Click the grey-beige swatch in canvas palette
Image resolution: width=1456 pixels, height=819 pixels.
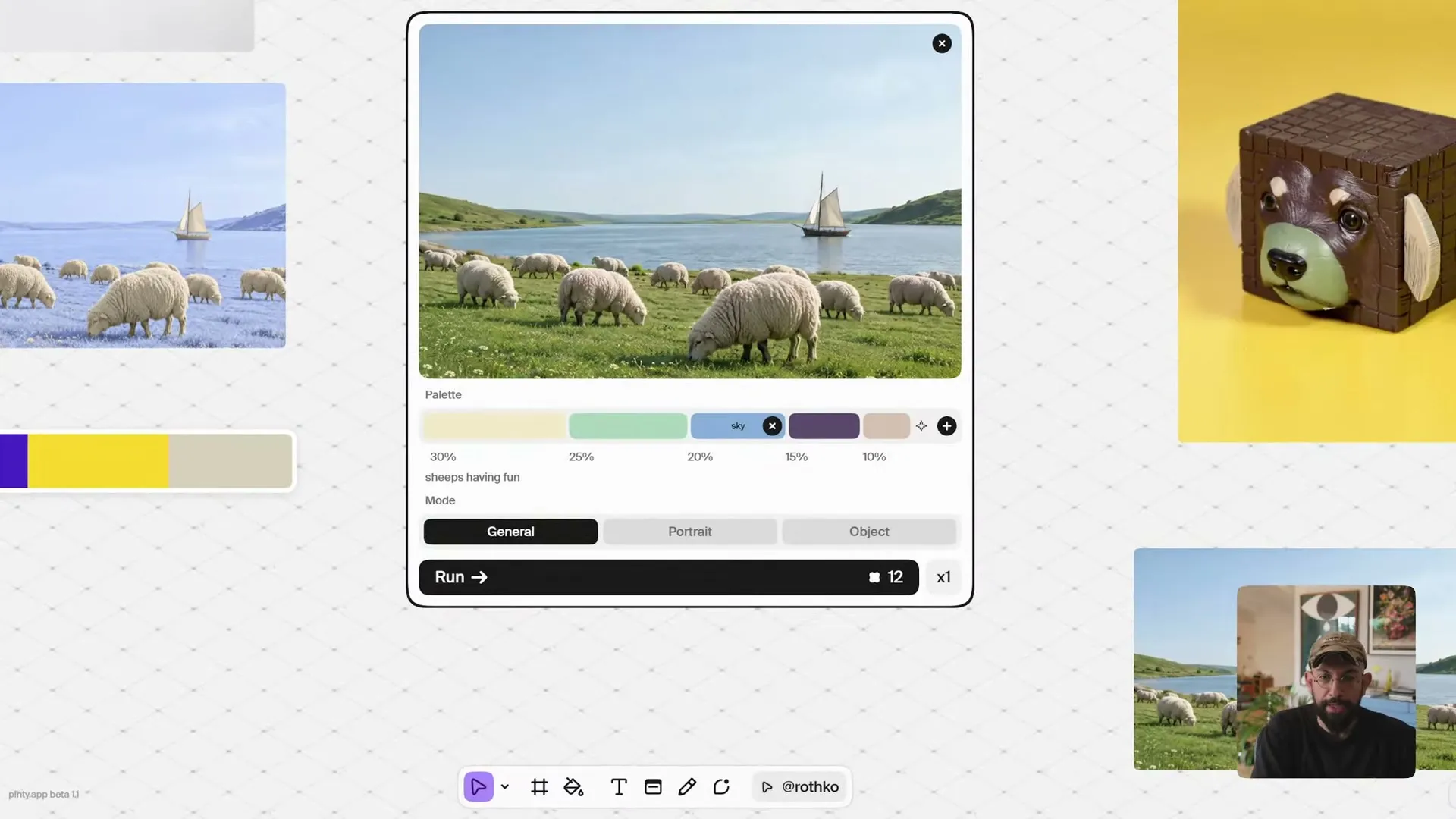point(230,461)
